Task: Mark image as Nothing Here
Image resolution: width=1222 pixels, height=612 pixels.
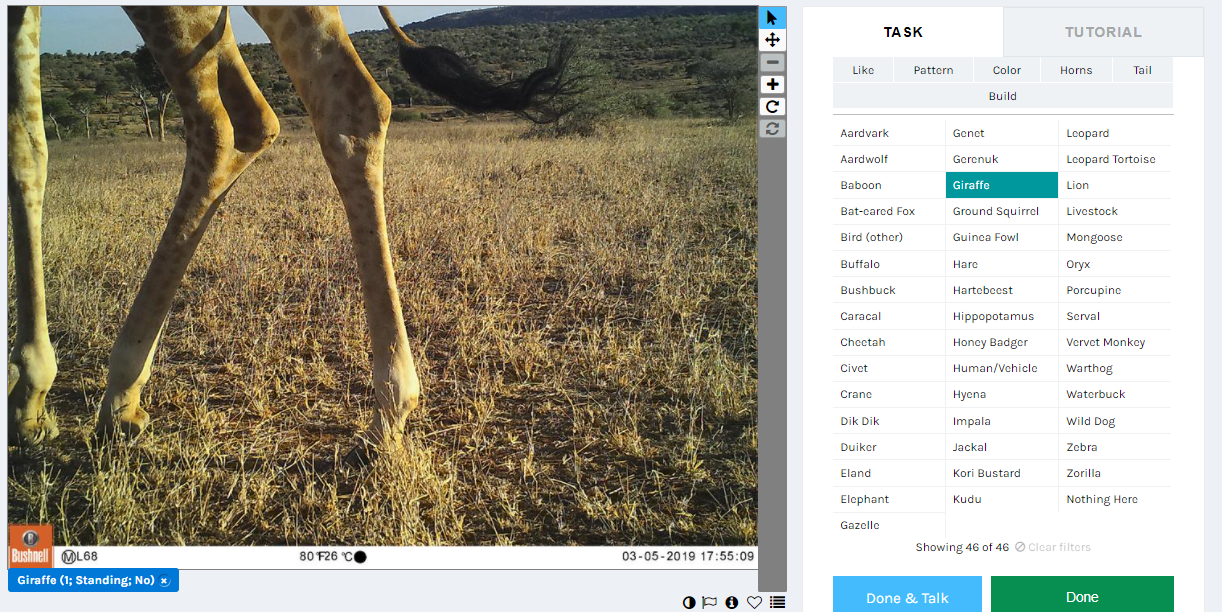Action: (x=1115, y=499)
